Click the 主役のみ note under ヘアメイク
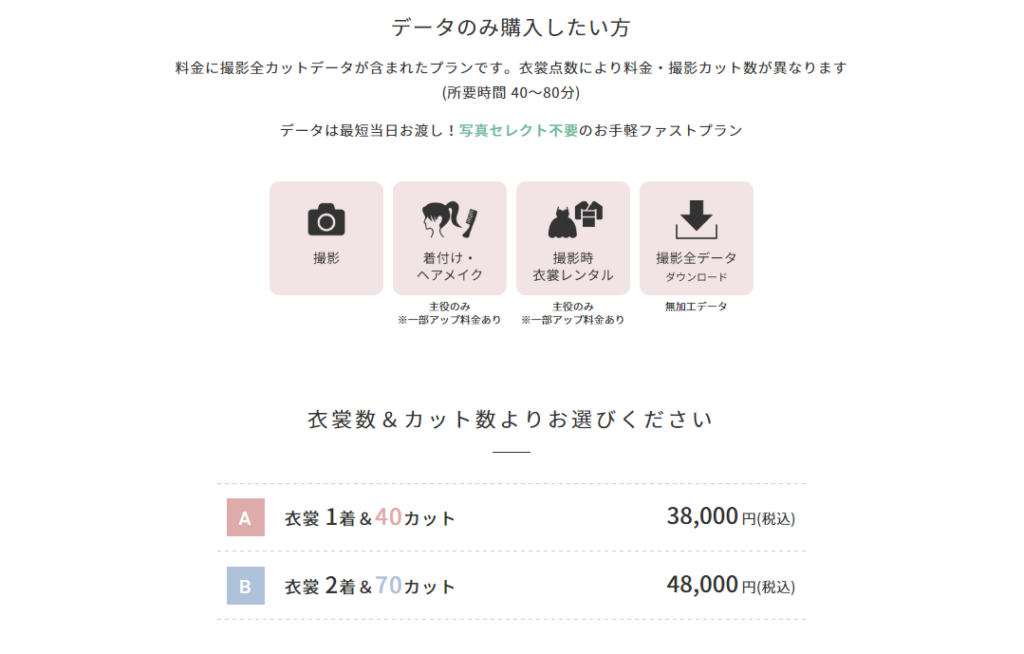Image resolution: width=1024 pixels, height=654 pixels. pyautogui.click(x=449, y=306)
